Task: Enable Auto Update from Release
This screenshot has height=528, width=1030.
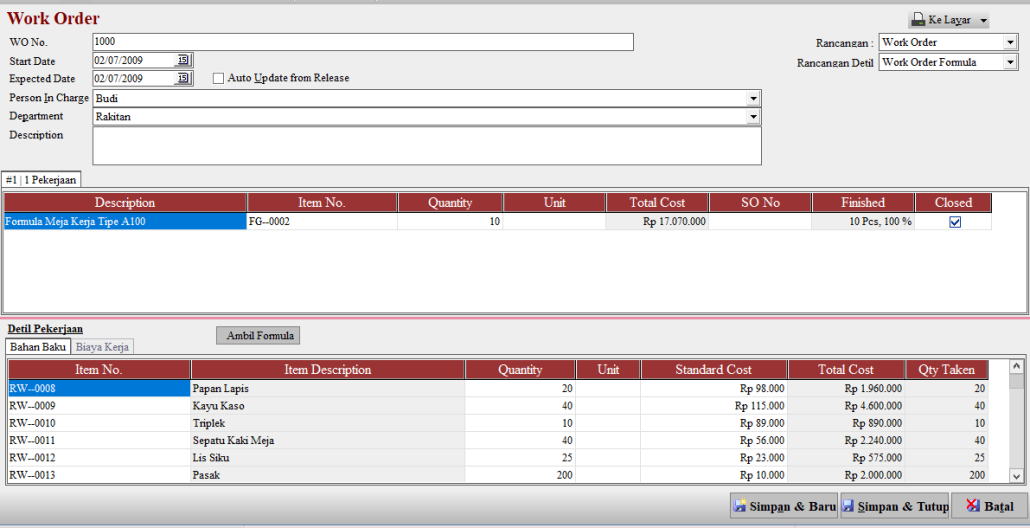Action: click(219, 78)
